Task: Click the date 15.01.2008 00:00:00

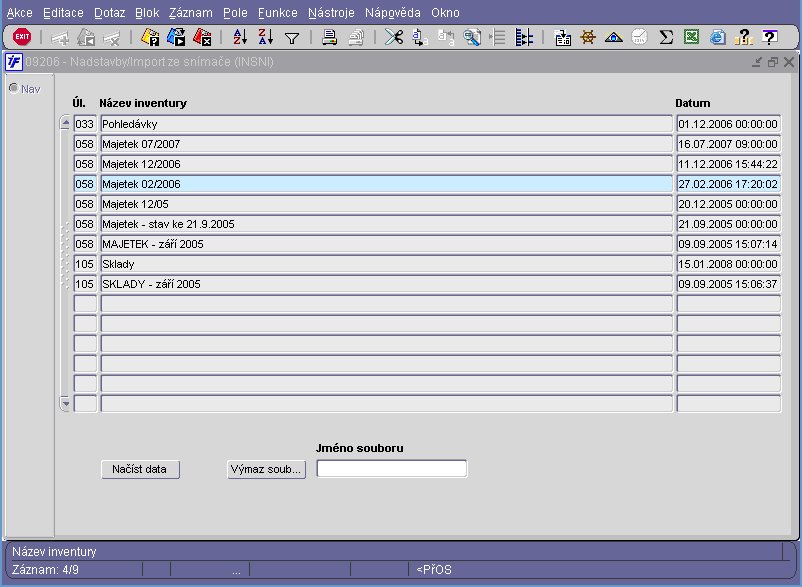Action: coord(728,264)
